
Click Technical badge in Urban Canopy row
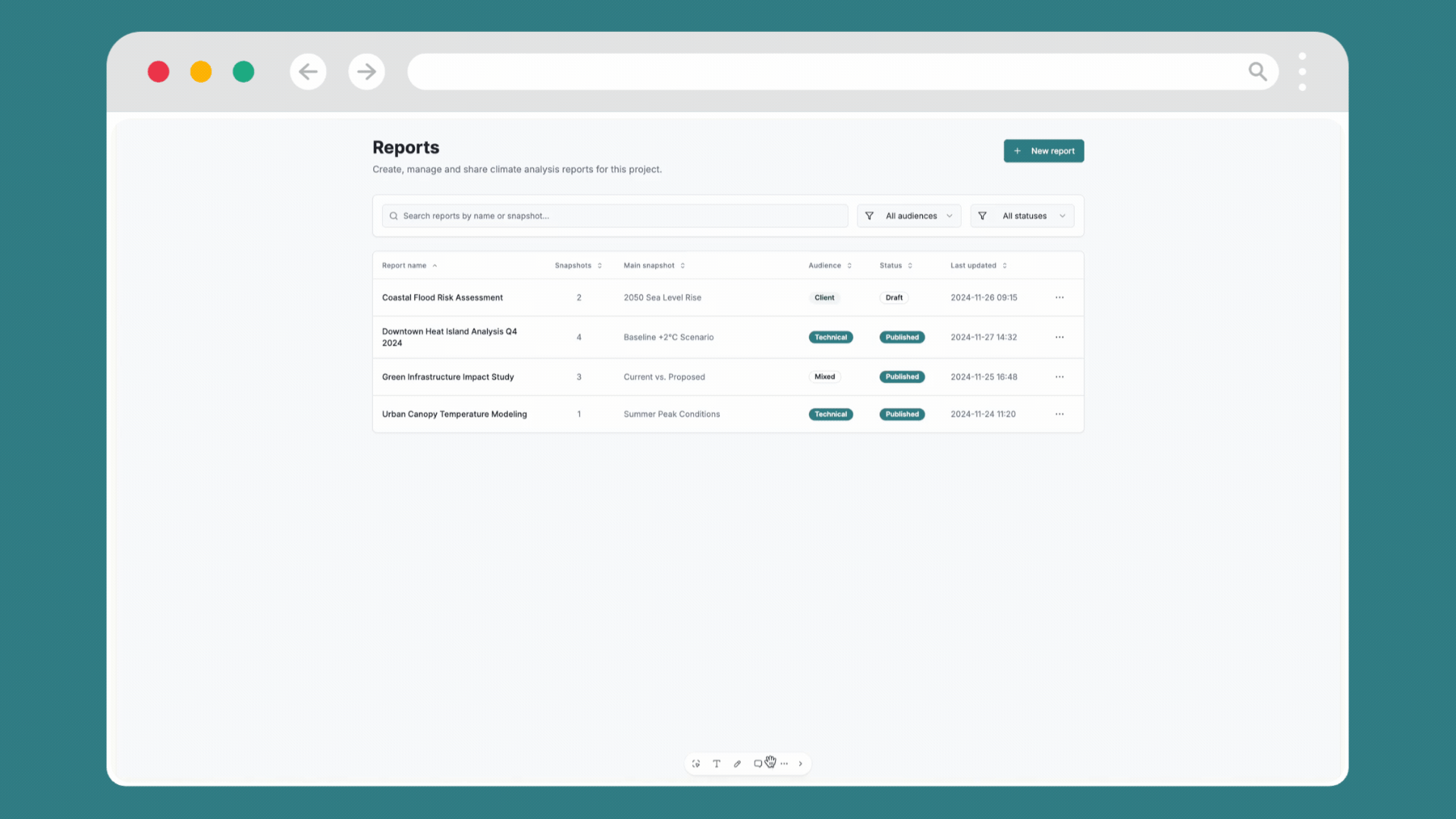pos(830,414)
